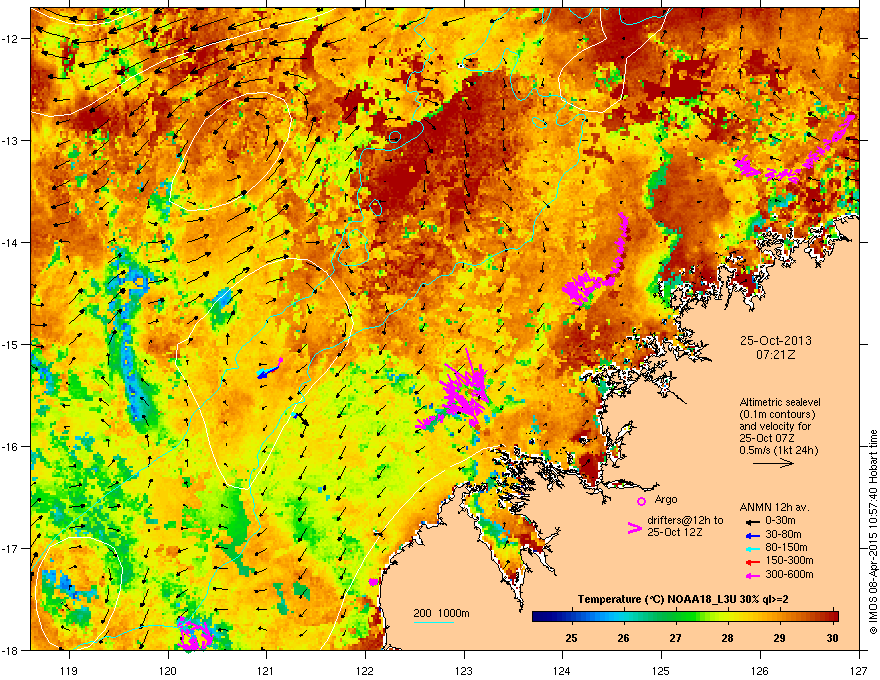This screenshot has height=680, width=880.
Task: Click the '0-30m' depth label
Action: point(780,521)
